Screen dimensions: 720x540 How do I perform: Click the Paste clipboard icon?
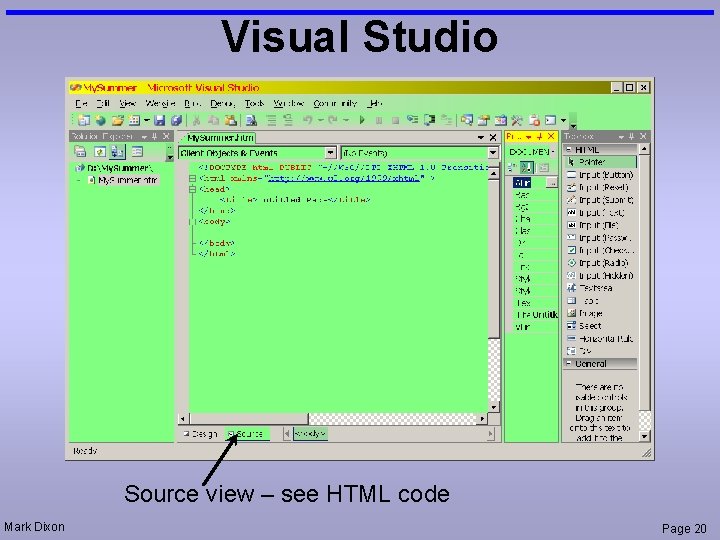coord(231,120)
